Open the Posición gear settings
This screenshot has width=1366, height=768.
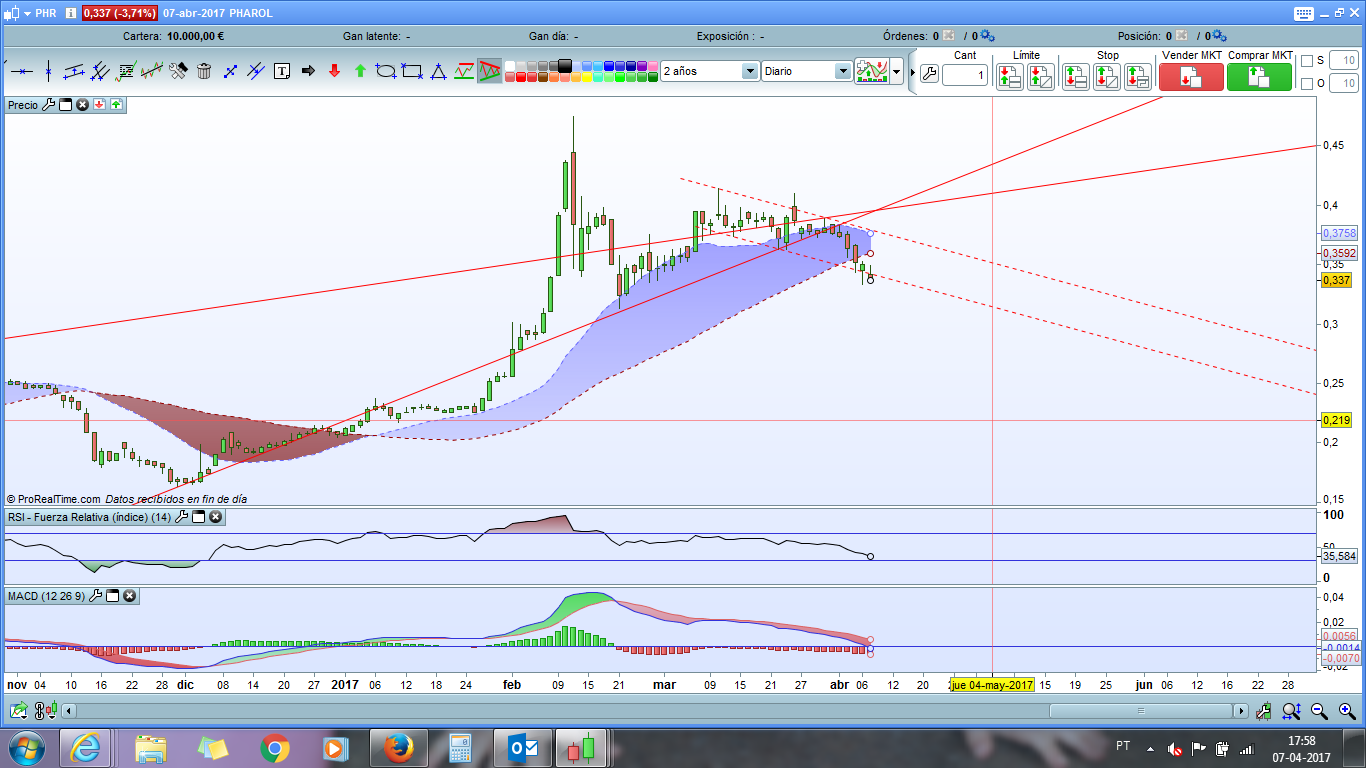click(1219, 36)
